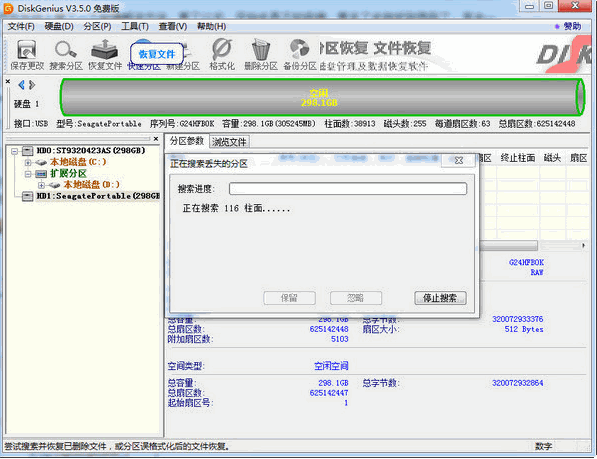Click the 磁头 column header
This screenshot has width=597, height=459.
point(552,158)
